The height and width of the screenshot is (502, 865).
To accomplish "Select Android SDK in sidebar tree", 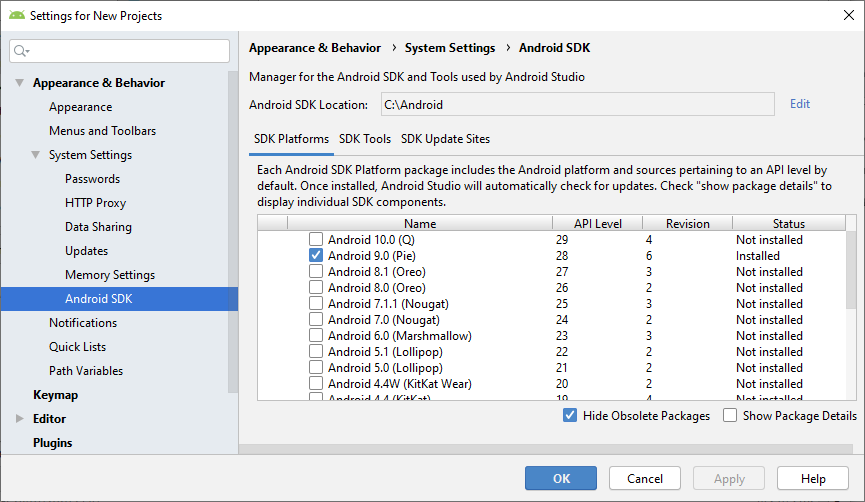I will [119, 298].
